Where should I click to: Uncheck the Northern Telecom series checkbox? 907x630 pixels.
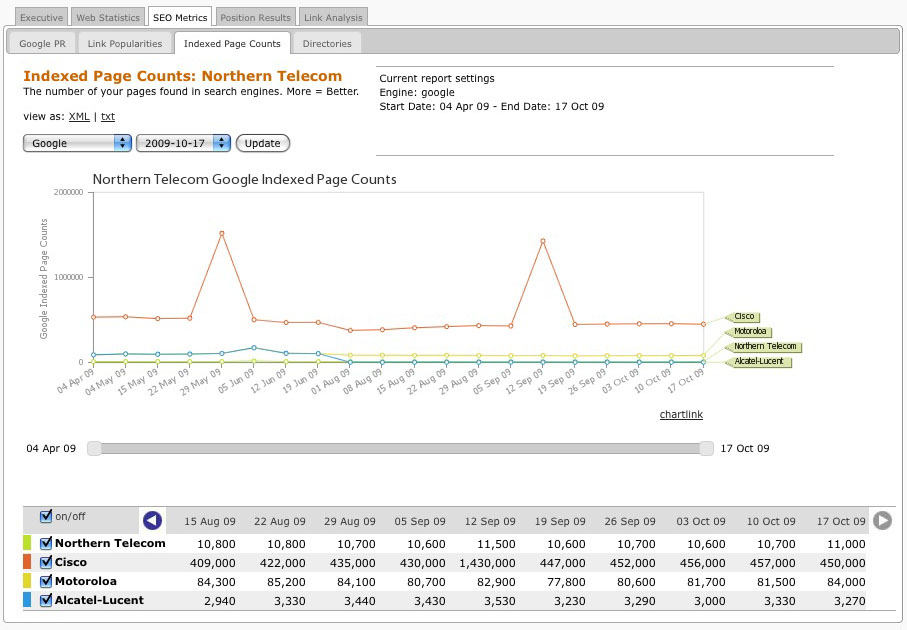[x=46, y=543]
